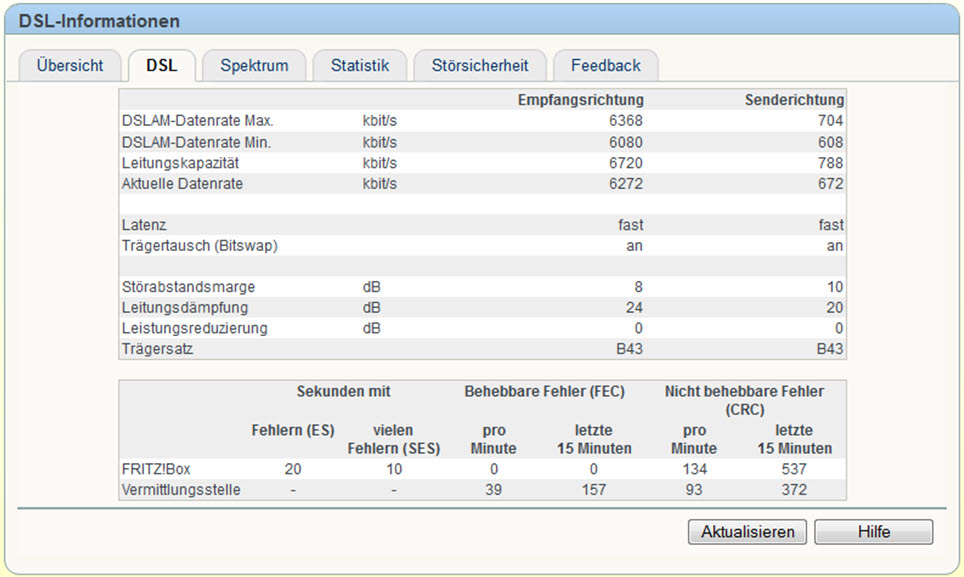Click the DSL-Informationen title

point(99,21)
